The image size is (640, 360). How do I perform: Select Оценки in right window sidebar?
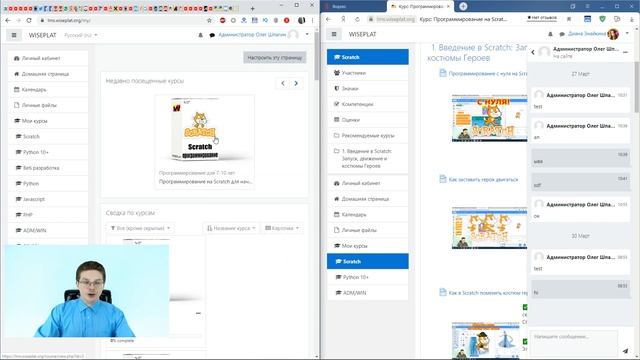[x=367, y=120]
